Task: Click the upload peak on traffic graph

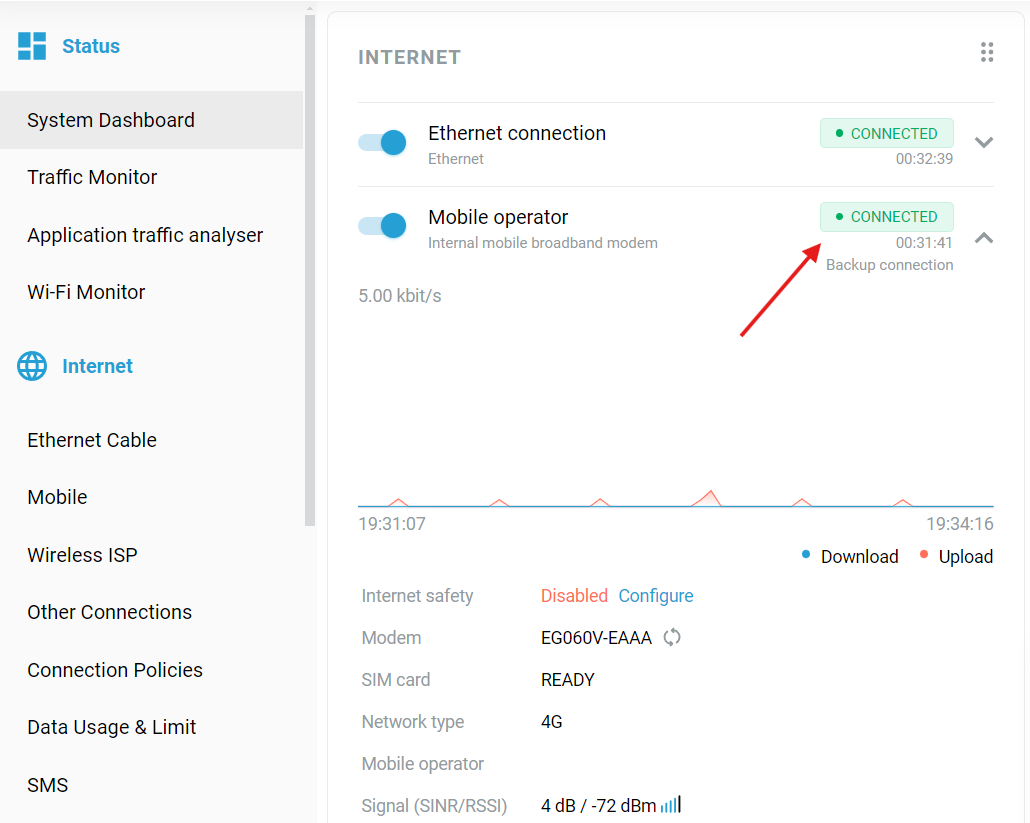Action: pos(710,497)
